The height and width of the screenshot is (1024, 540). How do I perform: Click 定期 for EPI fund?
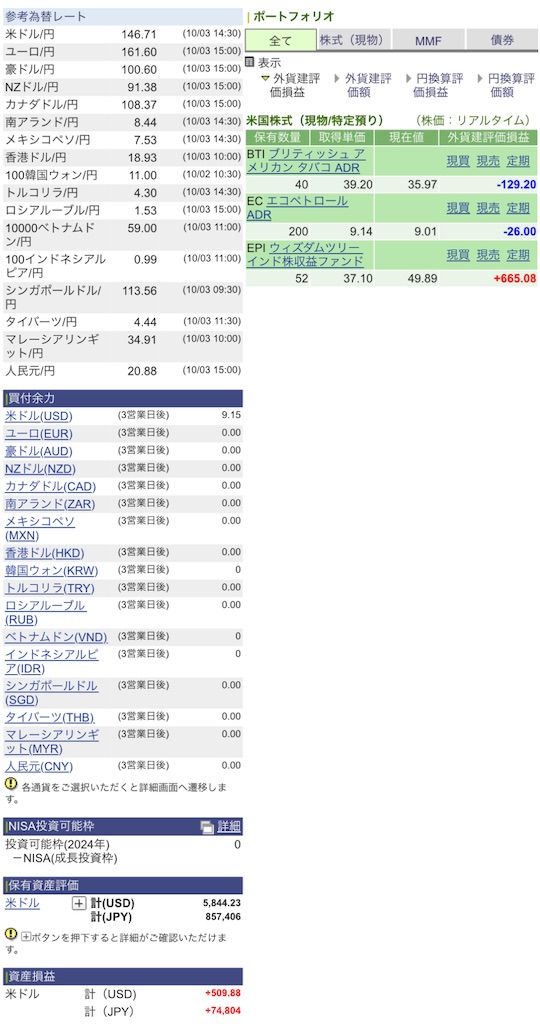point(518,255)
